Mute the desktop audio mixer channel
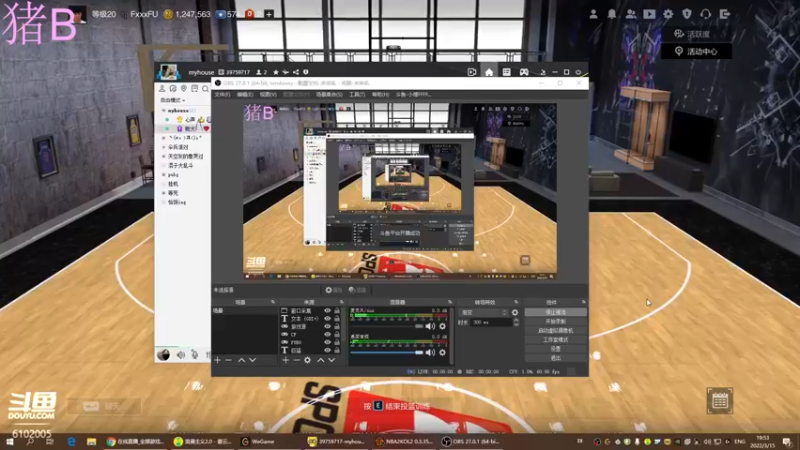This screenshot has width=800, height=450. (431, 352)
